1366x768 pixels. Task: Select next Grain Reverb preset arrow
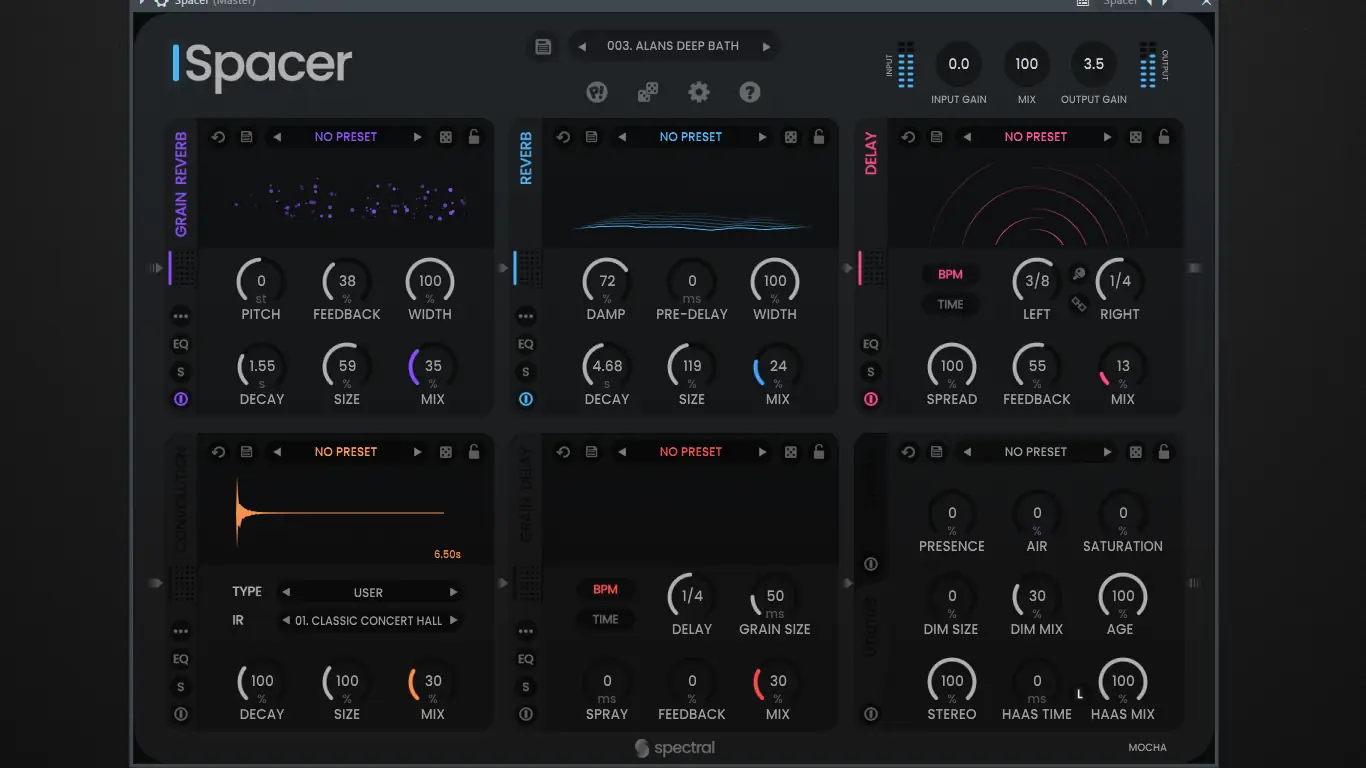pyautogui.click(x=418, y=137)
